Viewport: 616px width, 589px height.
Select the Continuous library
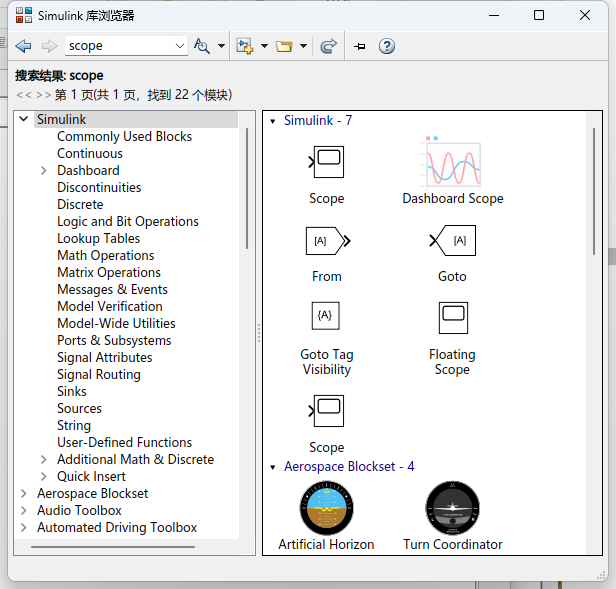click(90, 153)
